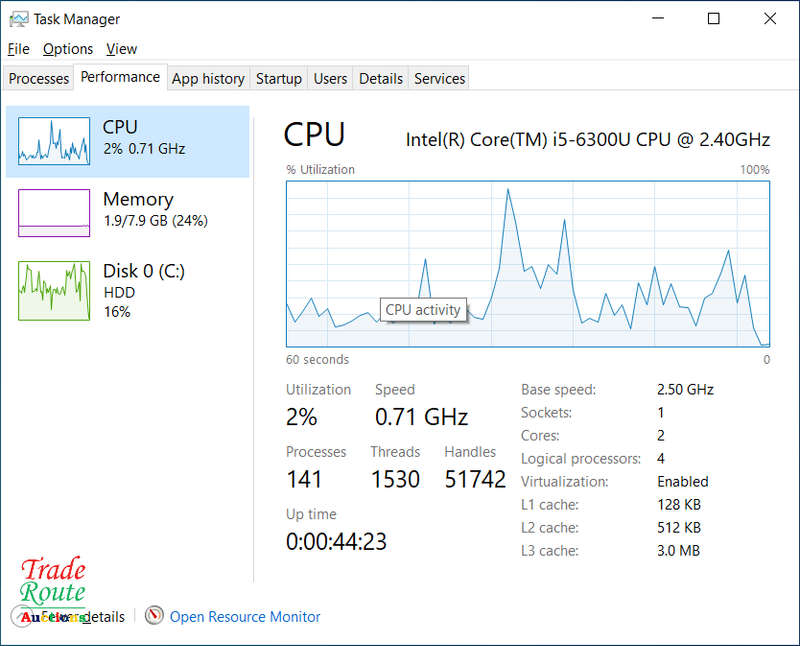Open the File menu
This screenshot has height=646, width=800.
18,49
